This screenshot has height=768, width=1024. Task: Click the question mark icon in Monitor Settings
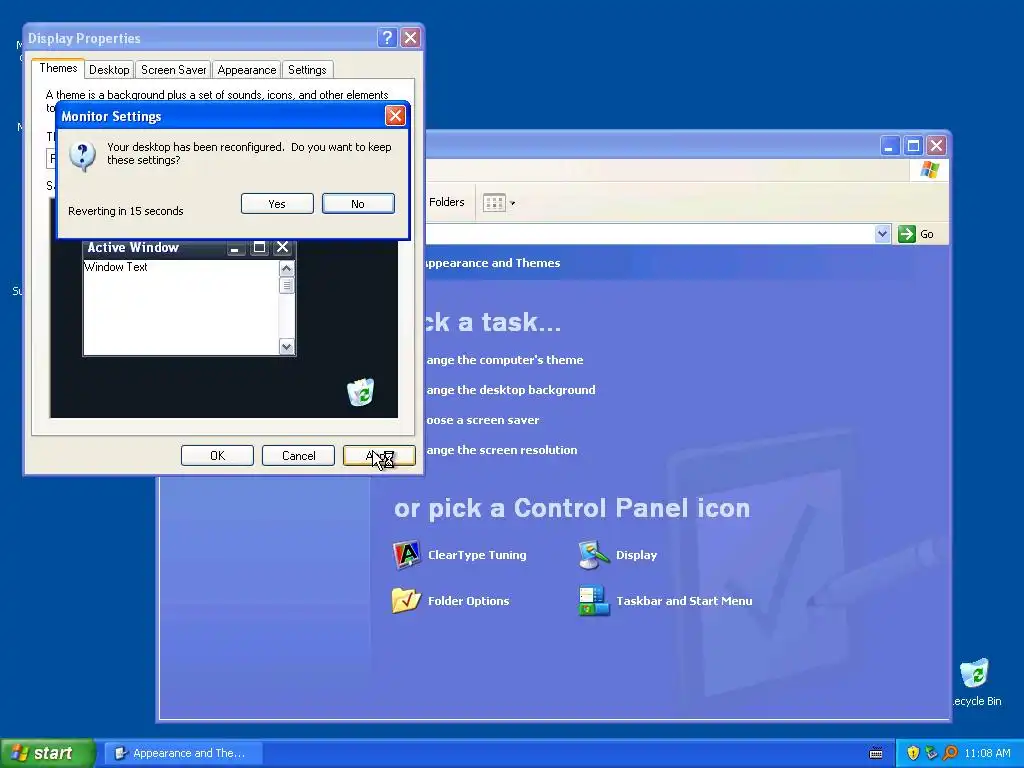(82, 155)
